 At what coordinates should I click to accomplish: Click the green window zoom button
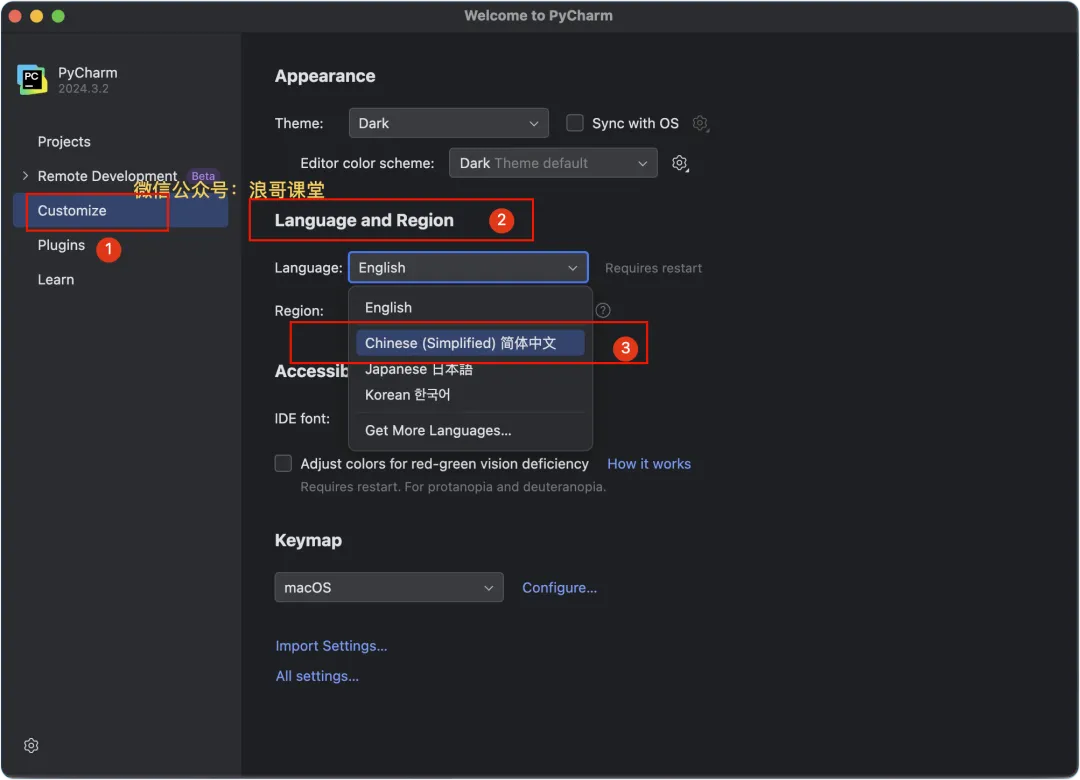(x=59, y=16)
